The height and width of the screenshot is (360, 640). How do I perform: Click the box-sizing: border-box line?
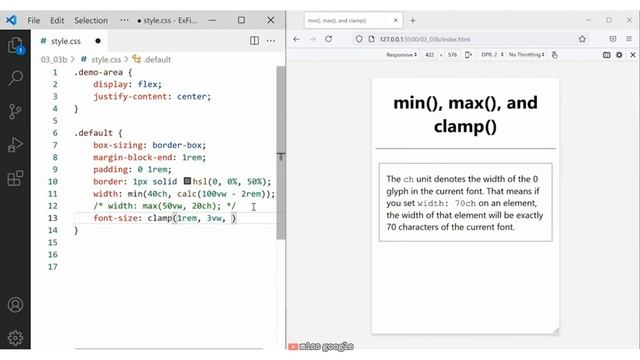tap(149, 145)
